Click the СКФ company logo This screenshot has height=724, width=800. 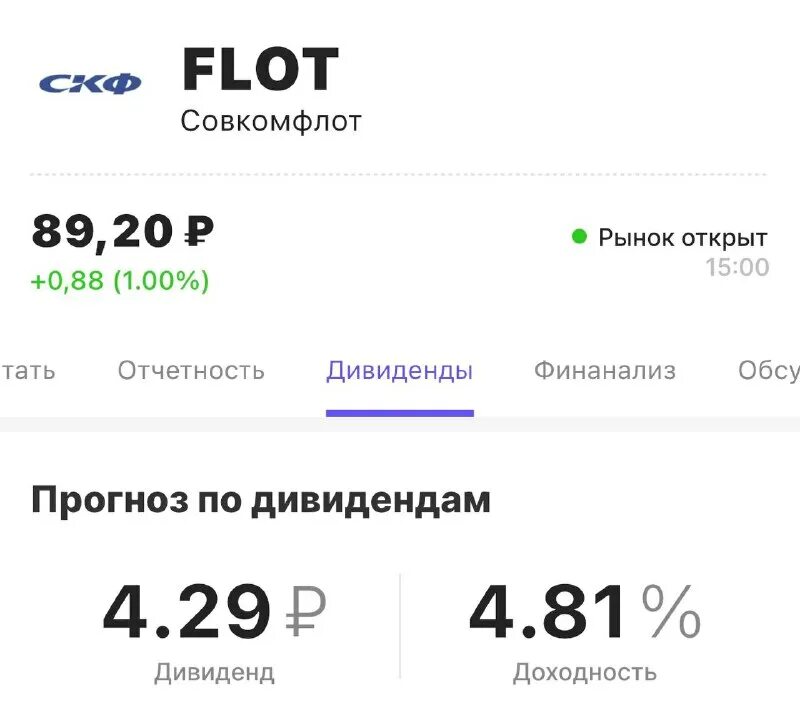click(90, 83)
